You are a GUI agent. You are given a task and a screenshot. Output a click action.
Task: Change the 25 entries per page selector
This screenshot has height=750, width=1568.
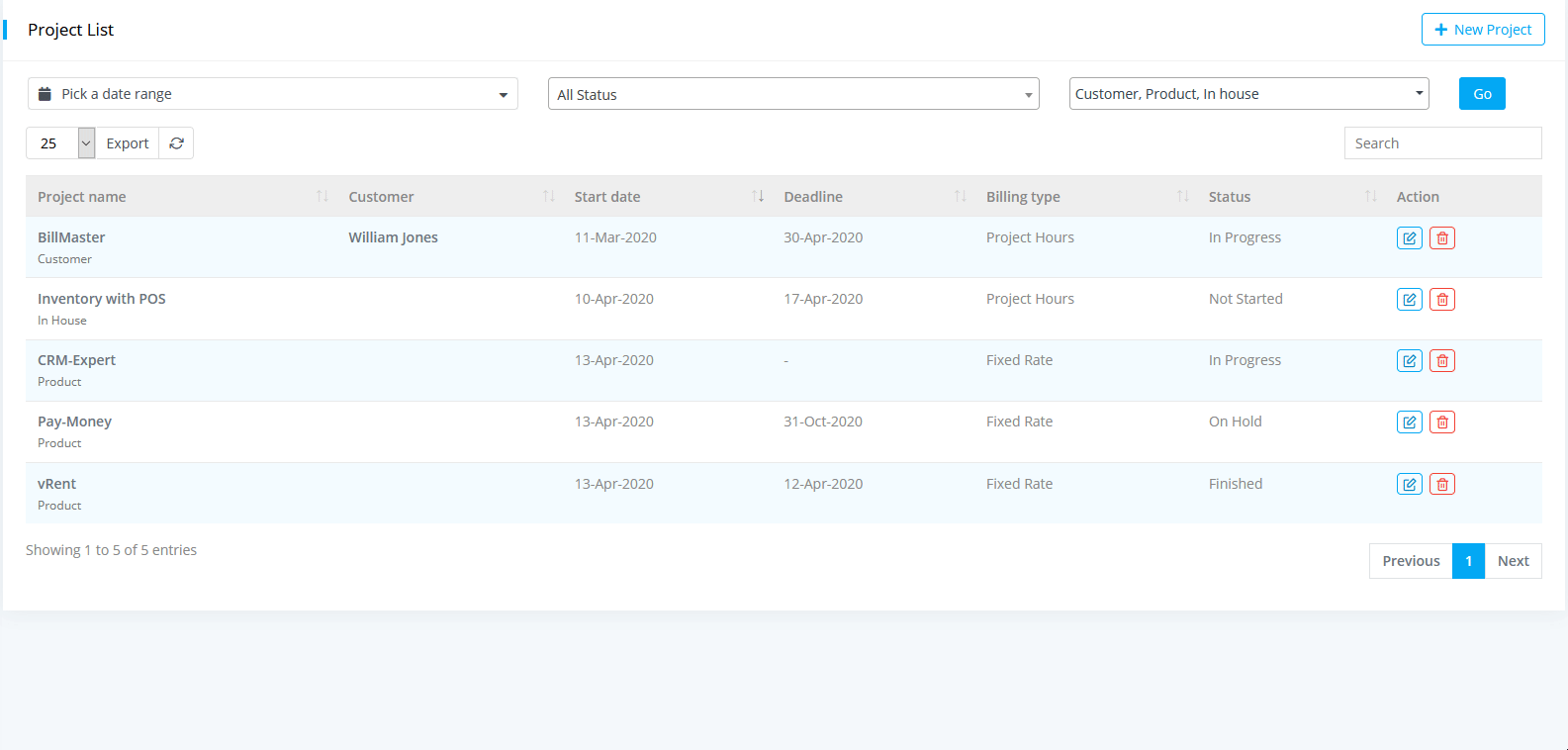(x=60, y=143)
